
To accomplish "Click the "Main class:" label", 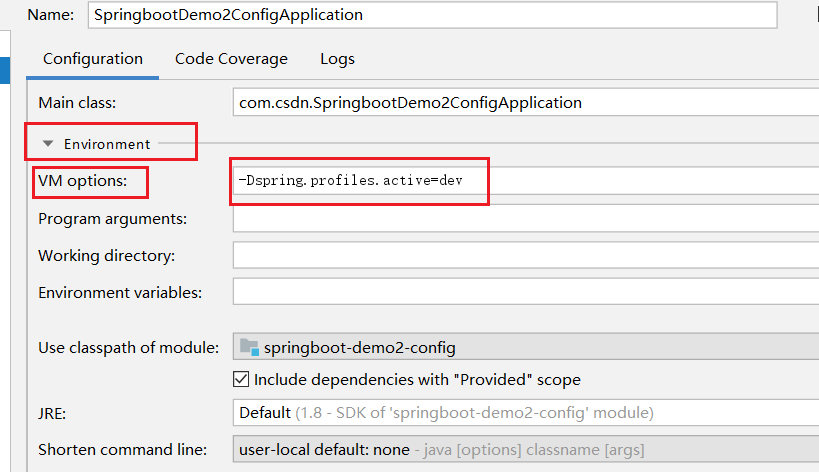I will pos(77,102).
